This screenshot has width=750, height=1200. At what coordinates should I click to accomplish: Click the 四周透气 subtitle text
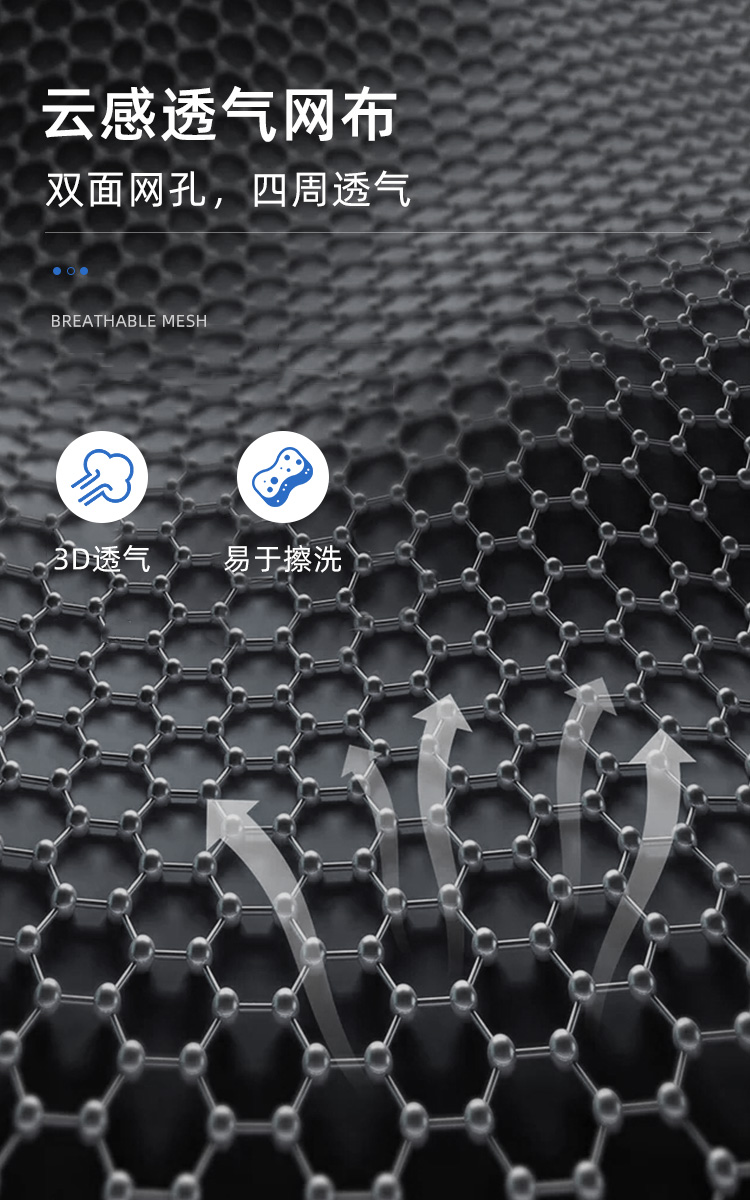click(x=330, y=190)
